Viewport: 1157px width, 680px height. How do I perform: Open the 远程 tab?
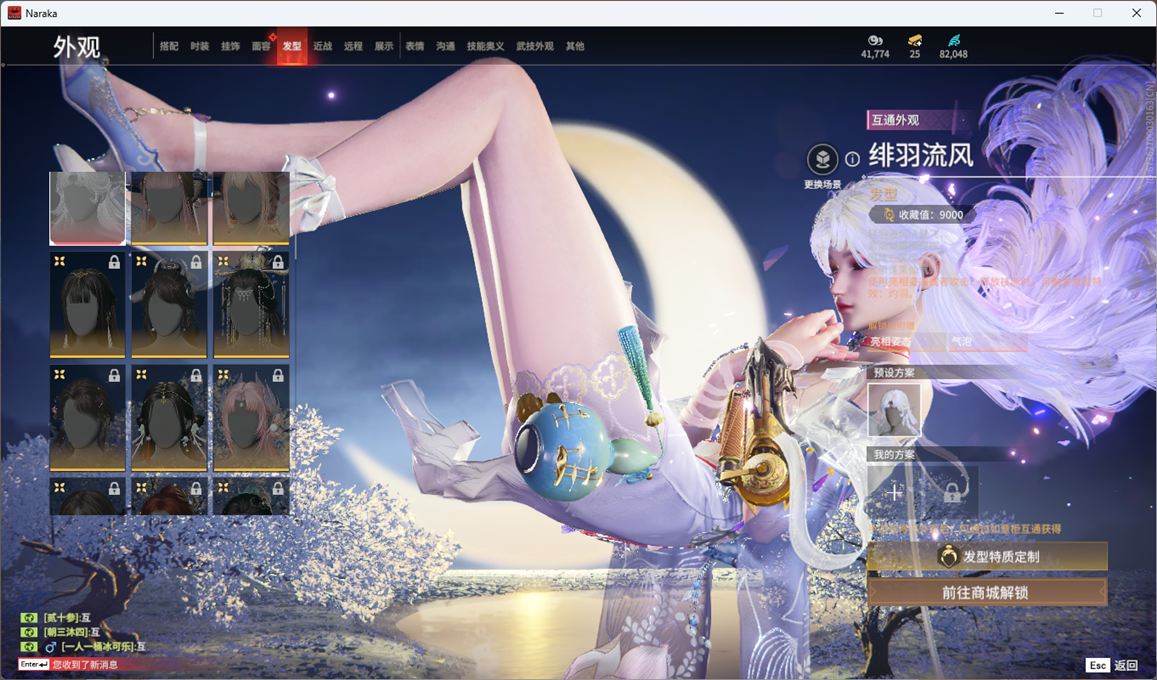pos(353,46)
